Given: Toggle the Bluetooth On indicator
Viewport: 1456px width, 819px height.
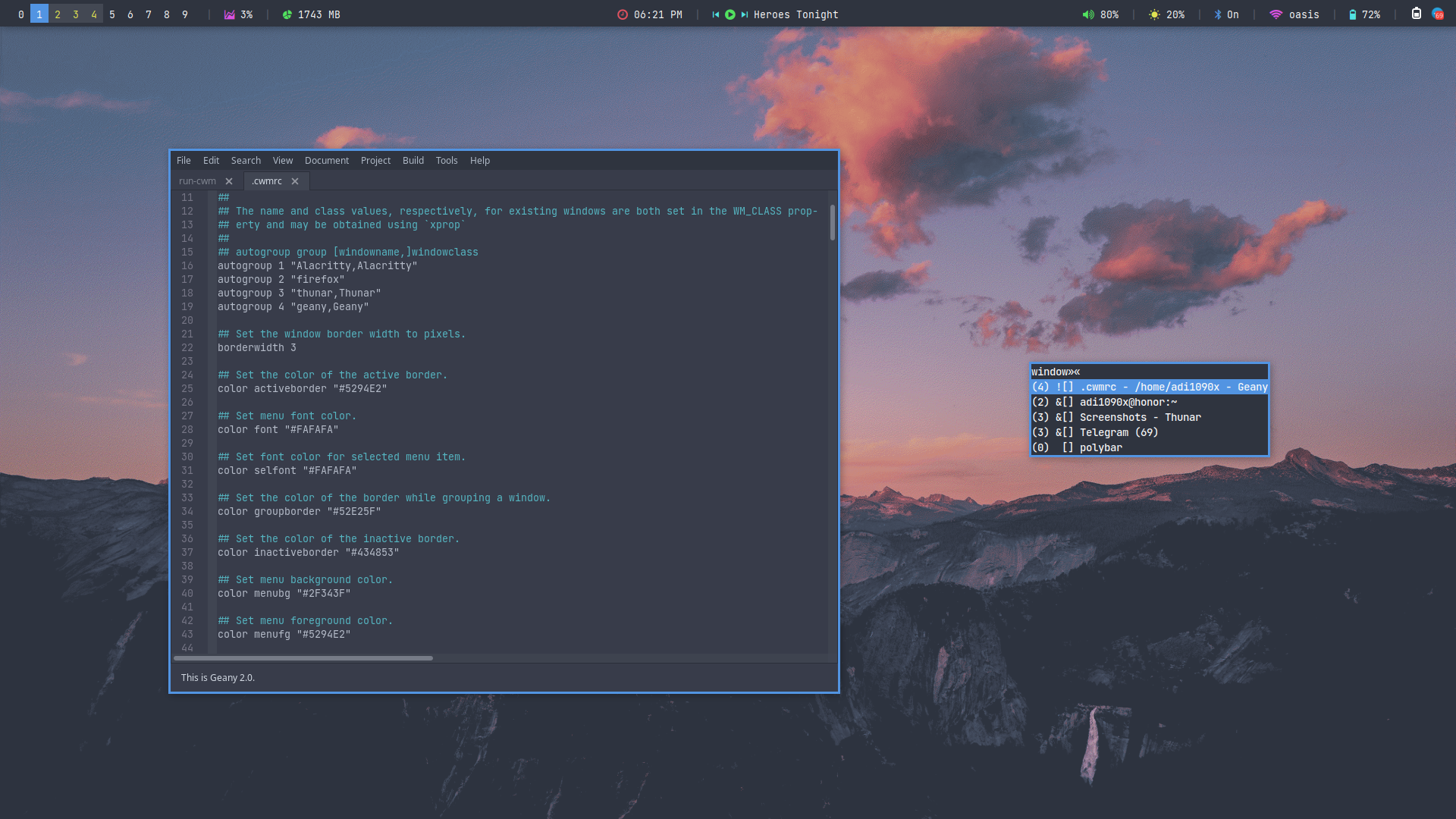Looking at the screenshot, I should point(1226,14).
